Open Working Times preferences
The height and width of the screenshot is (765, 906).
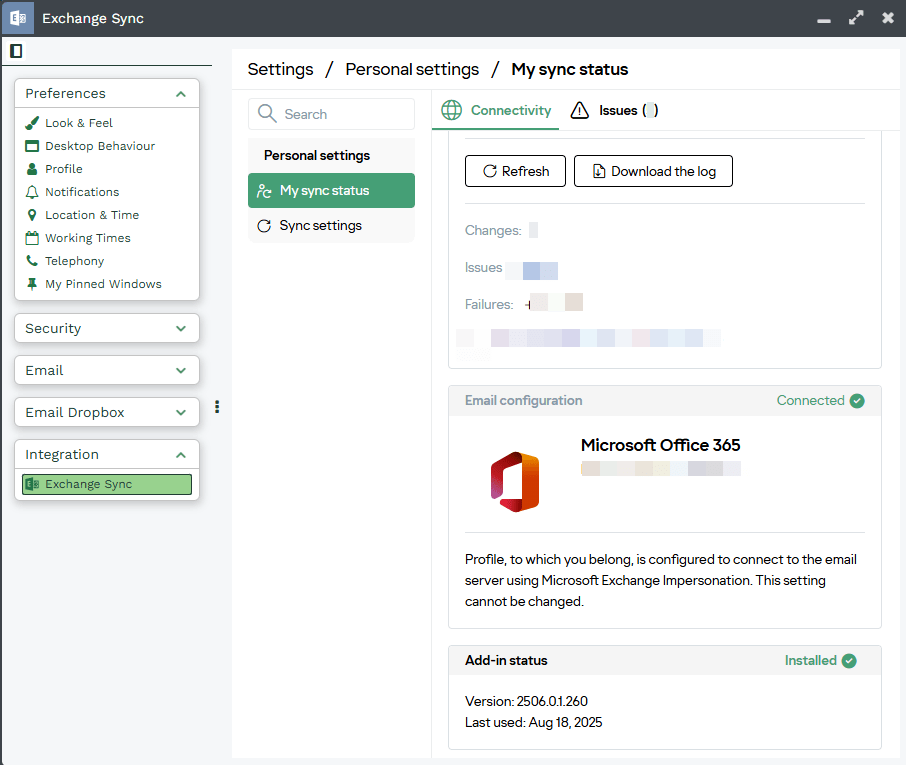click(88, 237)
